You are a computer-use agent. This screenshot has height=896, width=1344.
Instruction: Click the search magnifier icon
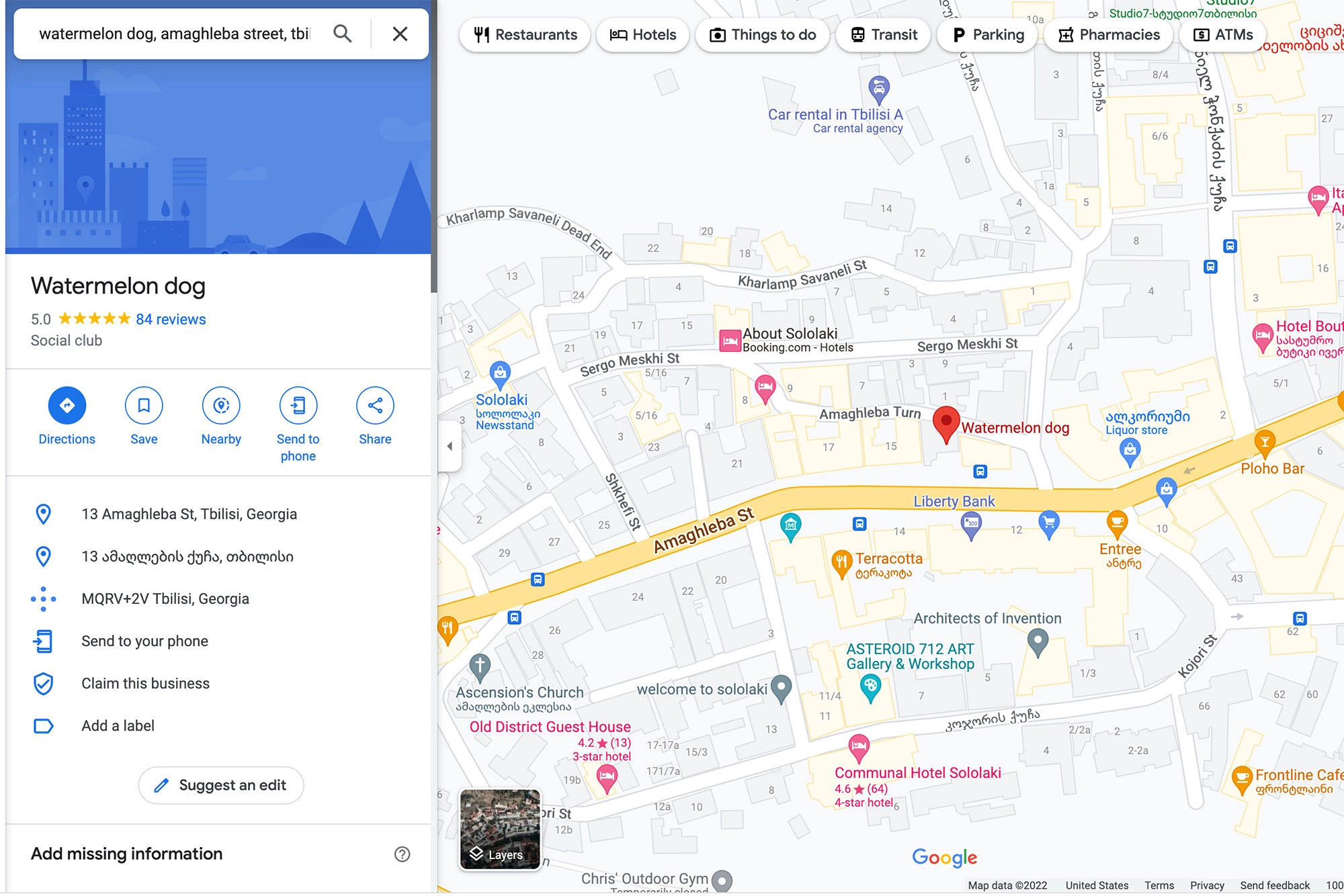tap(343, 34)
